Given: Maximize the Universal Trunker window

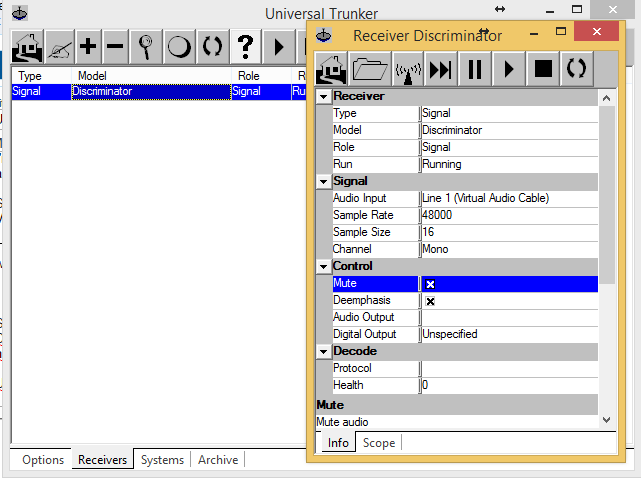Looking at the screenshot, I should [x=577, y=10].
